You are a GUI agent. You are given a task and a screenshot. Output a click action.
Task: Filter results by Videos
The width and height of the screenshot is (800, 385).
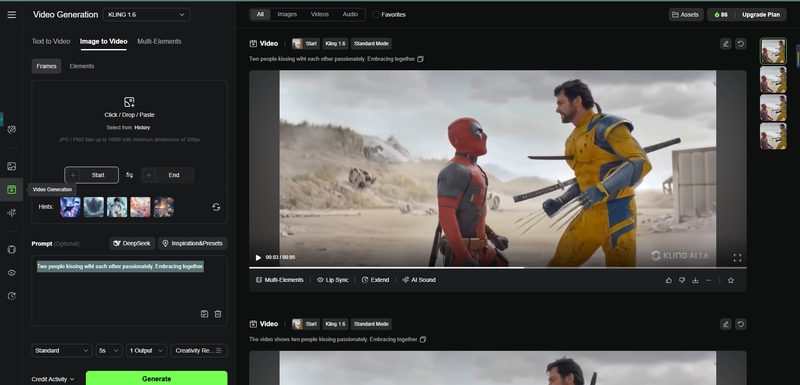pyautogui.click(x=320, y=15)
